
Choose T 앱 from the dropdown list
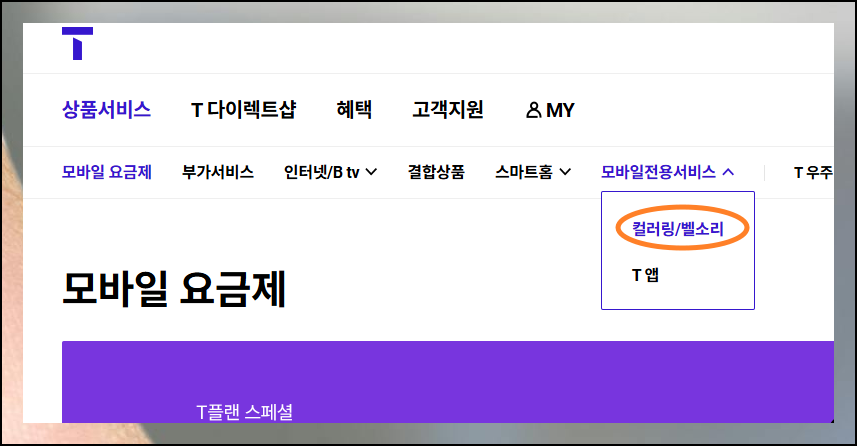pyautogui.click(x=645, y=275)
